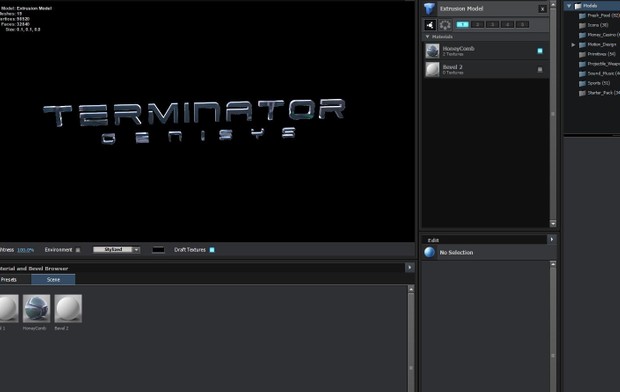Close the Extrusion Model panel
This screenshot has height=392, width=620.
(542, 9)
